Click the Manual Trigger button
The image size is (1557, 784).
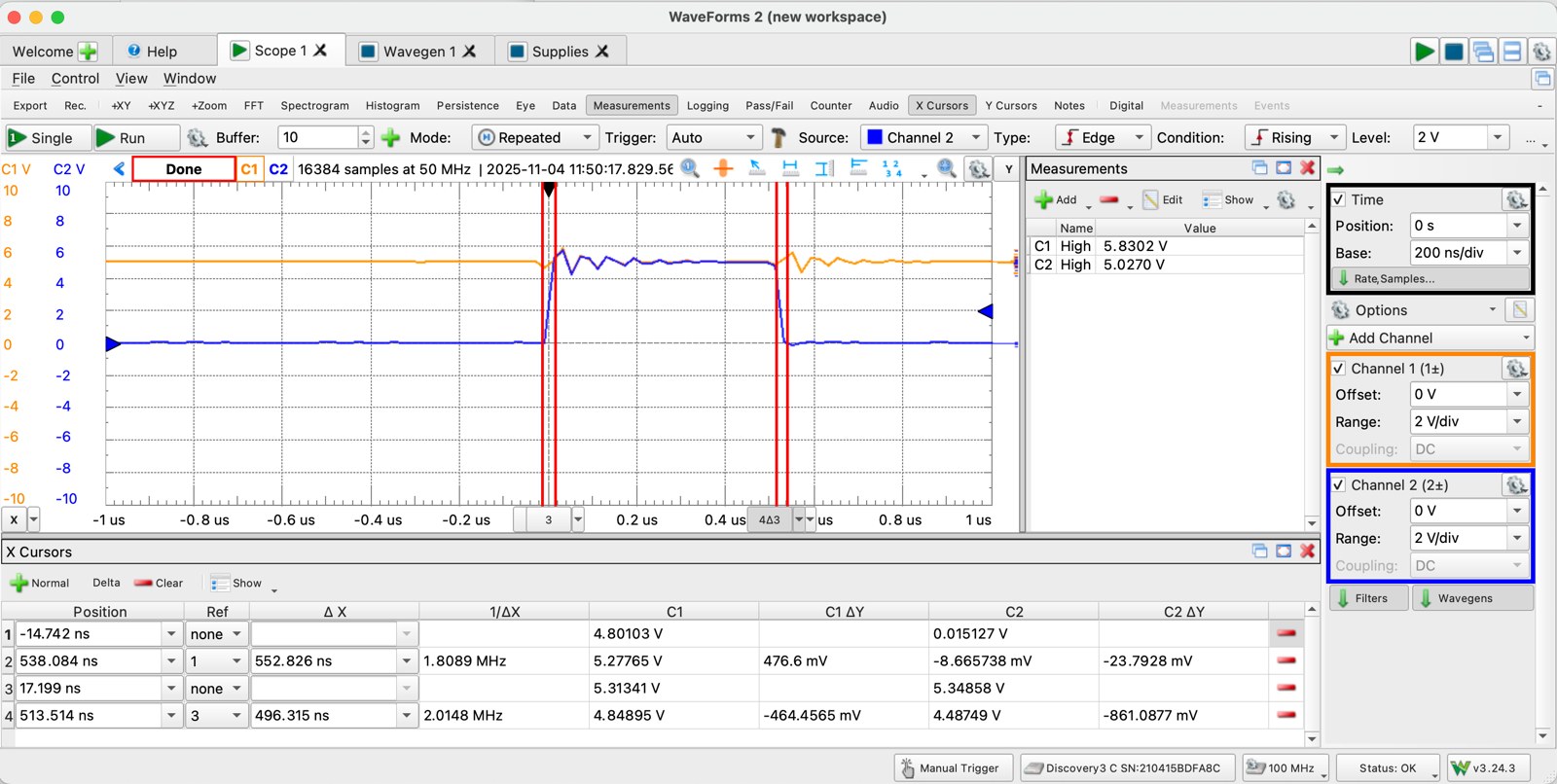coord(954,767)
